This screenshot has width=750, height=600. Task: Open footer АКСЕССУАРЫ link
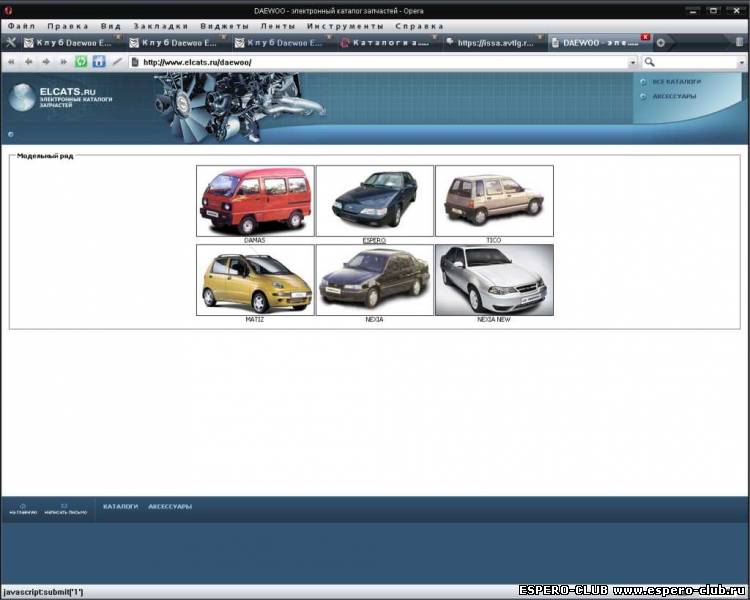(170, 506)
